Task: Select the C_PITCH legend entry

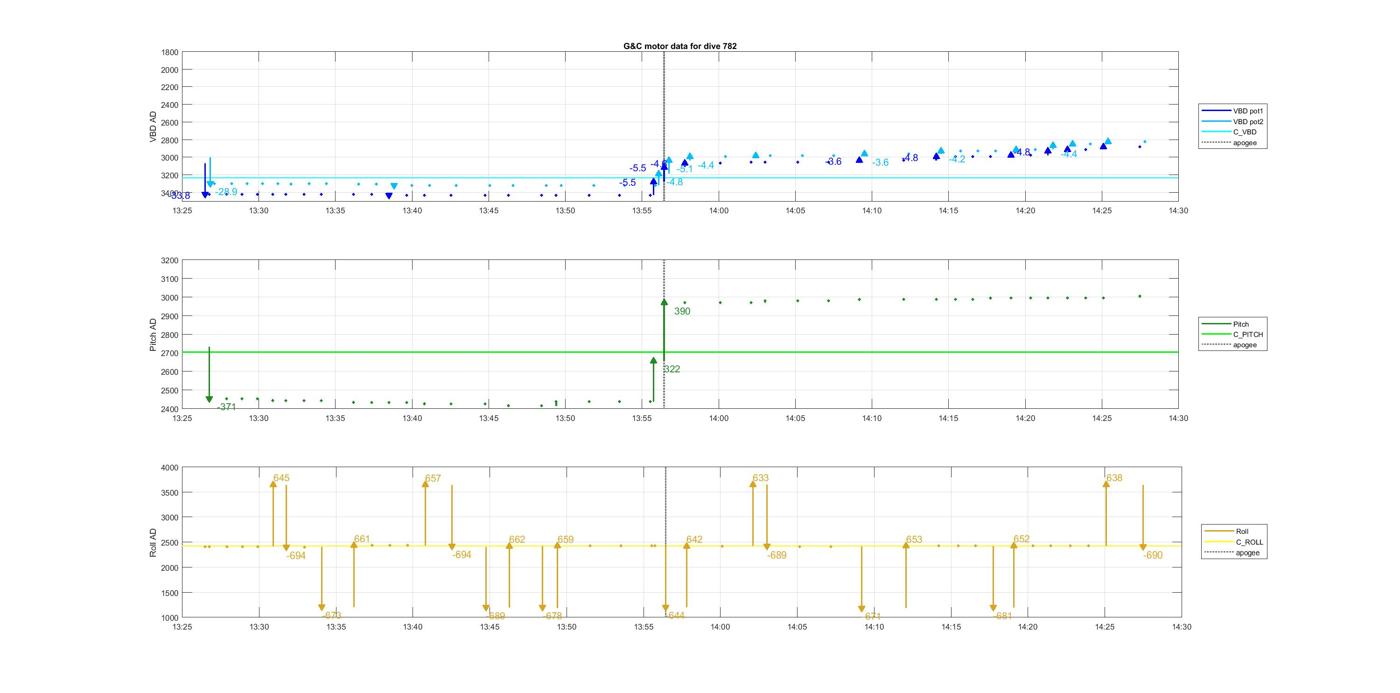Action: (x=1232, y=335)
